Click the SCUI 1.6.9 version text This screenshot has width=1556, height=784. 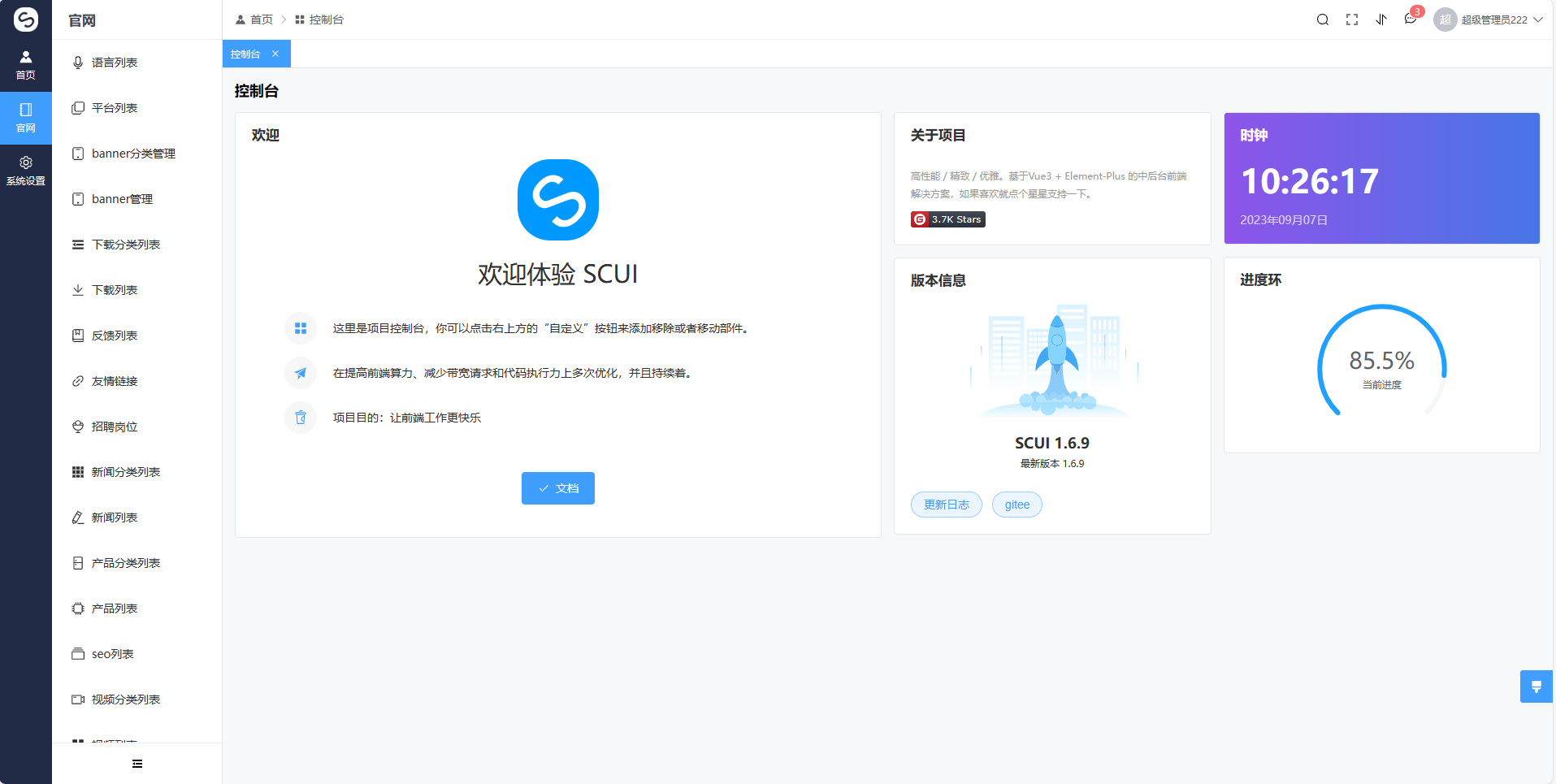pos(1052,443)
